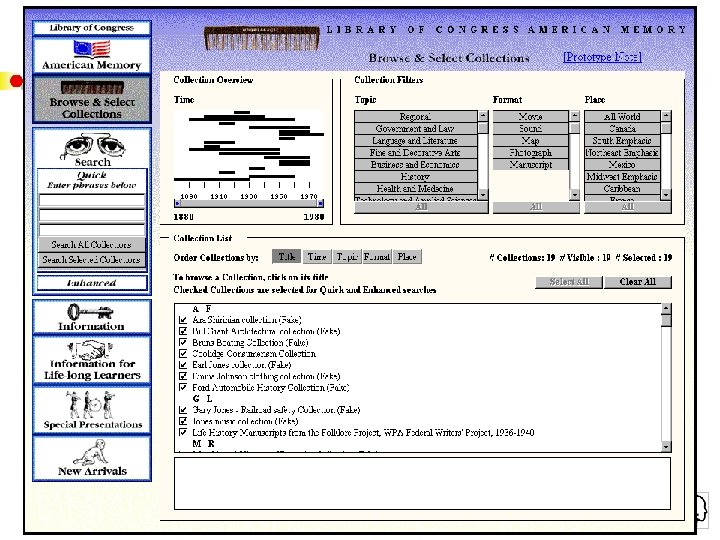This screenshot has width=720, height=540.
Task: Open the Information key icon
Action: [x=90, y=312]
